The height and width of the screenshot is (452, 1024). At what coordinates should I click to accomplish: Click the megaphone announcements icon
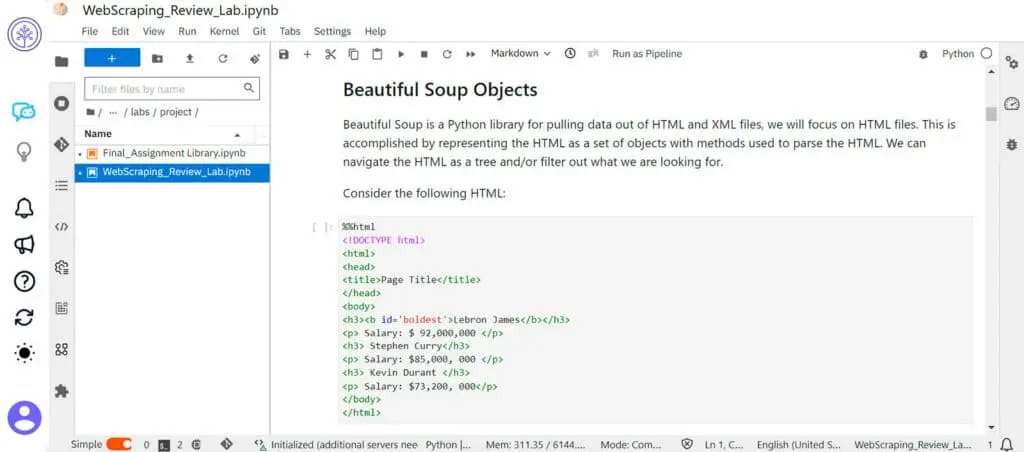pyautogui.click(x=24, y=245)
